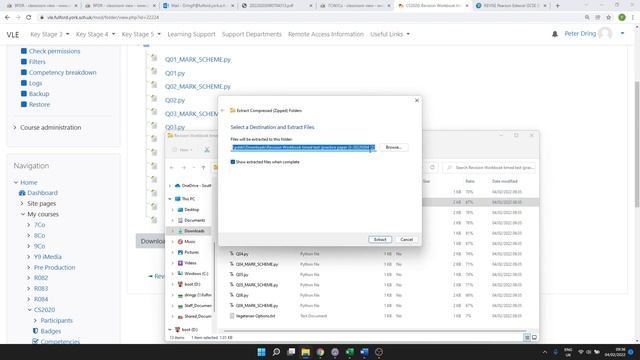Click Explorer search box
The width and height of the screenshot is (640, 360).
point(489,168)
